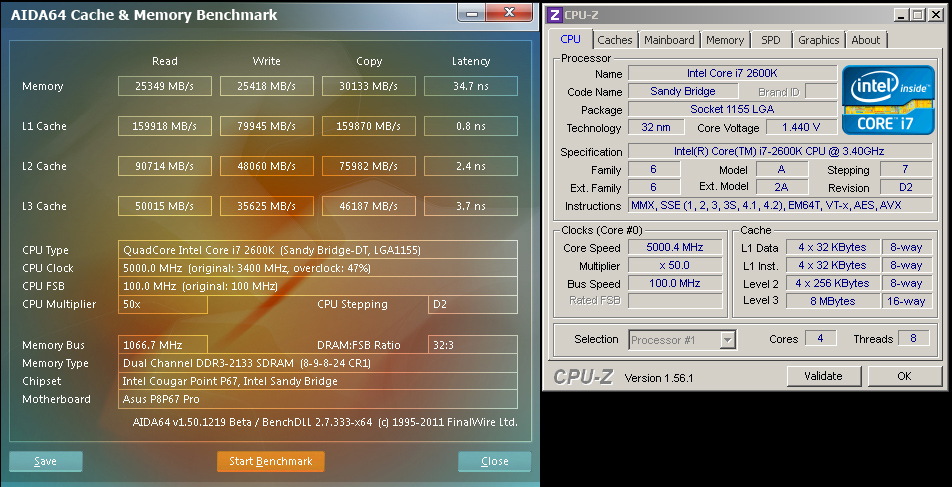This screenshot has width=952, height=487.
Task: Click the DRAM:FSB Ratio 32:3 field
Action: pyautogui.click(x=473, y=345)
